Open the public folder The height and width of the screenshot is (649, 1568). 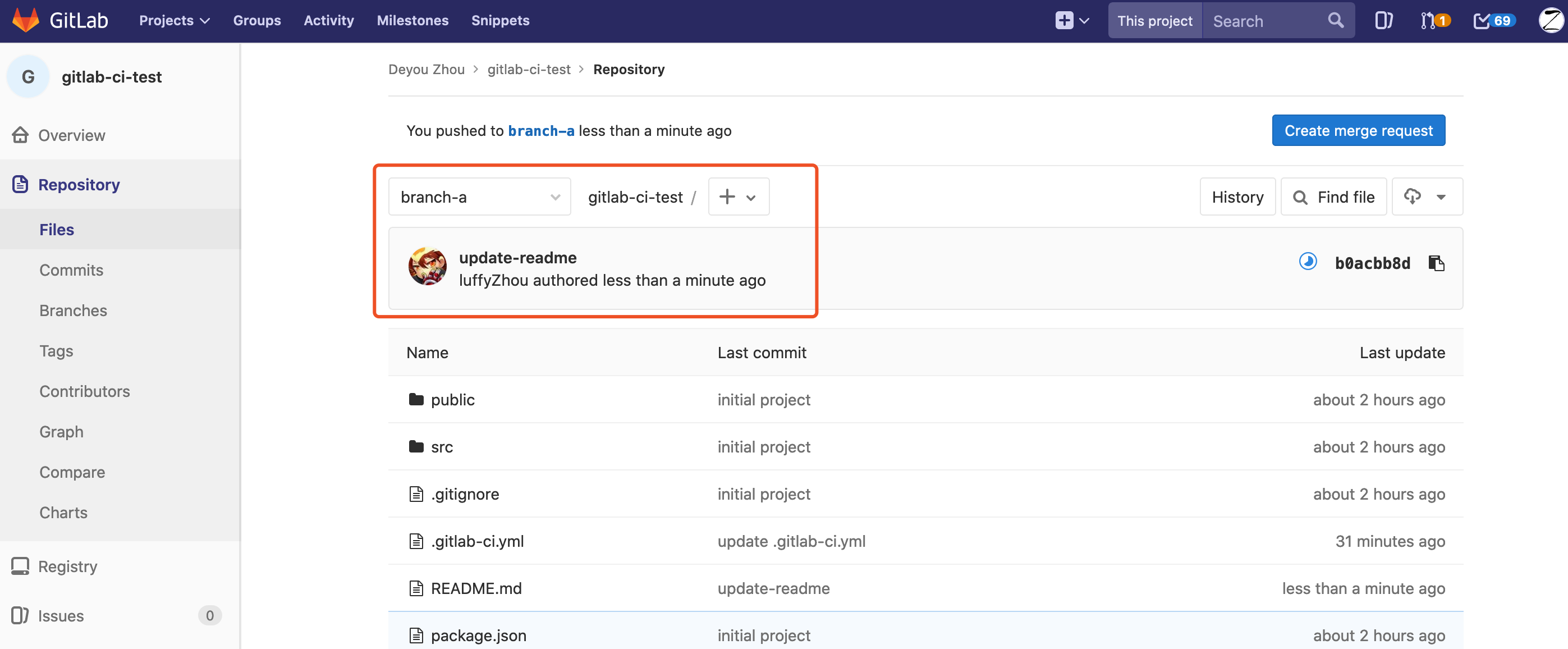452,399
